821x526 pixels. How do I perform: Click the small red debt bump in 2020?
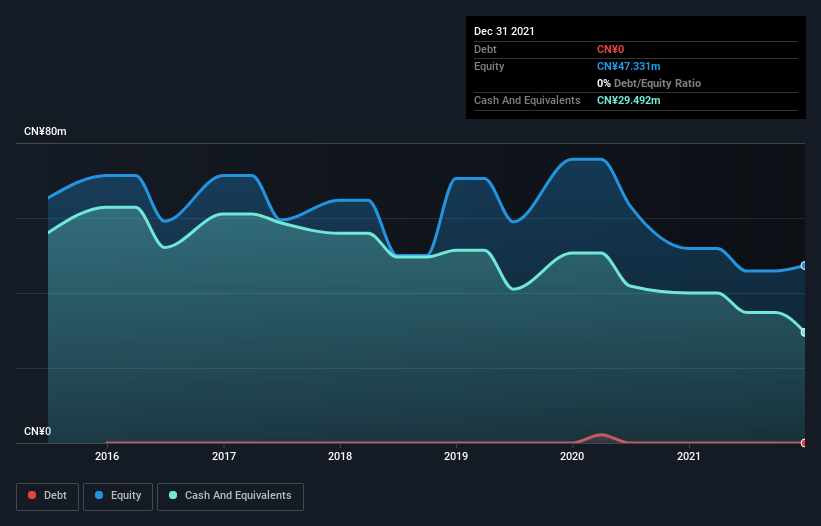point(601,437)
